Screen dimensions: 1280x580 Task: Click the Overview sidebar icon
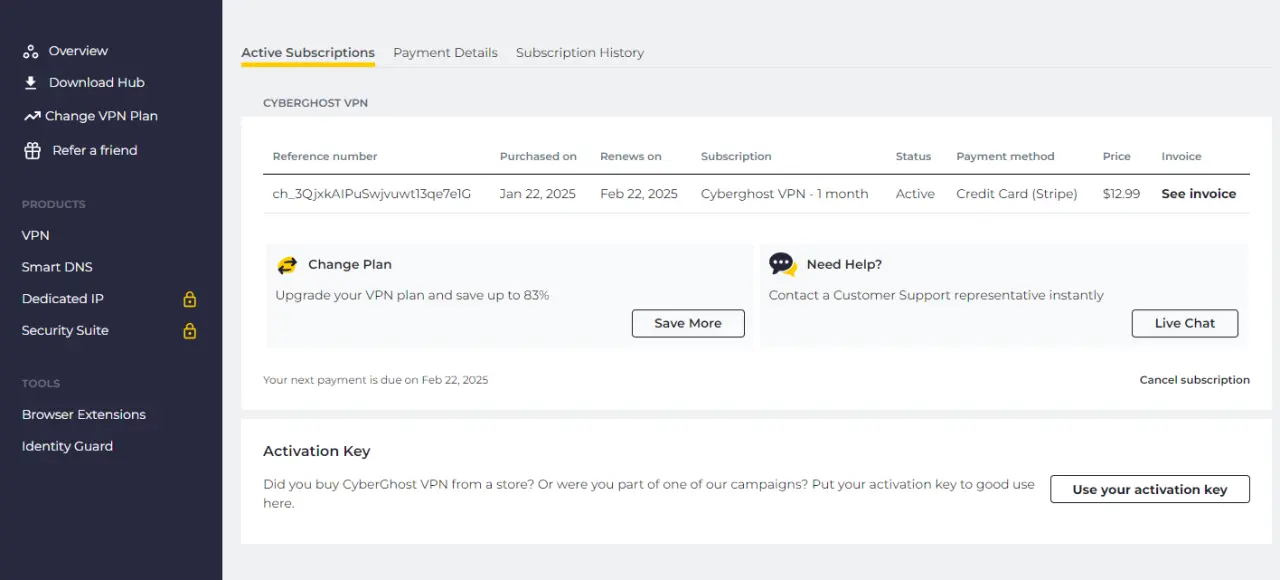[31, 51]
